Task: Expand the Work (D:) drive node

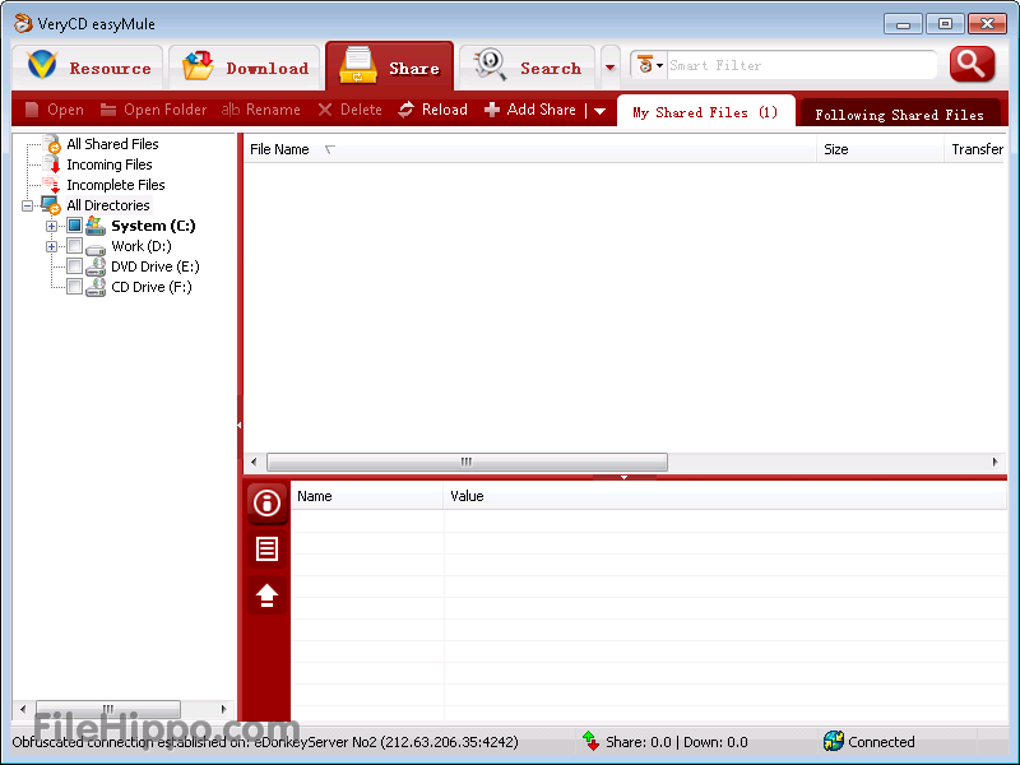Action: coord(51,247)
